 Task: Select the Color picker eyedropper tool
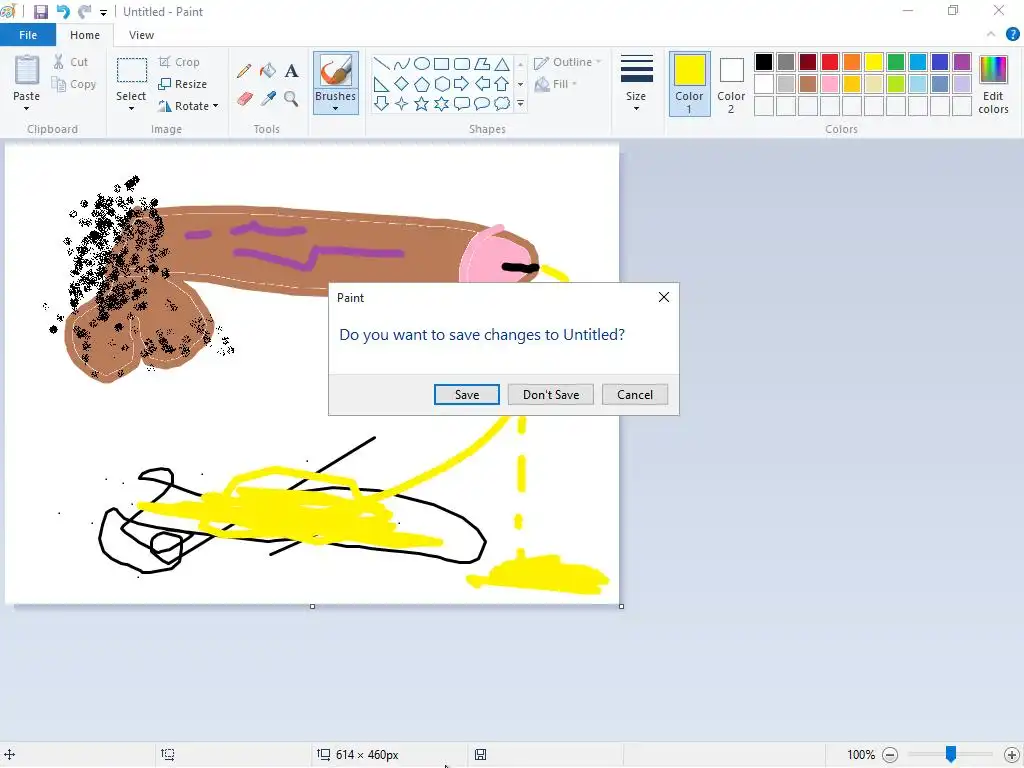pos(268,99)
